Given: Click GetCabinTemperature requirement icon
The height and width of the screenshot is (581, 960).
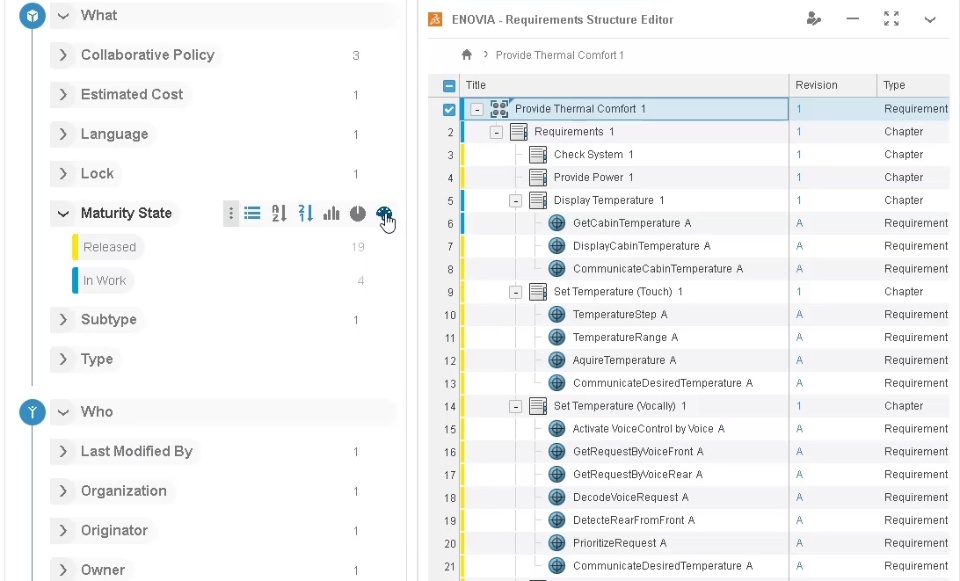Looking at the screenshot, I should pyautogui.click(x=557, y=223).
